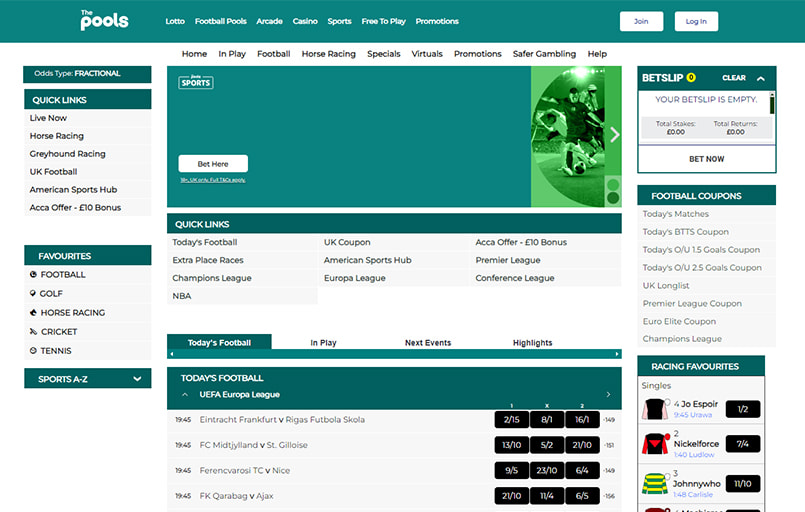
Task: Open Eintracht Frankfurt v Rigas Futbola Skola
Action: tap(282, 420)
